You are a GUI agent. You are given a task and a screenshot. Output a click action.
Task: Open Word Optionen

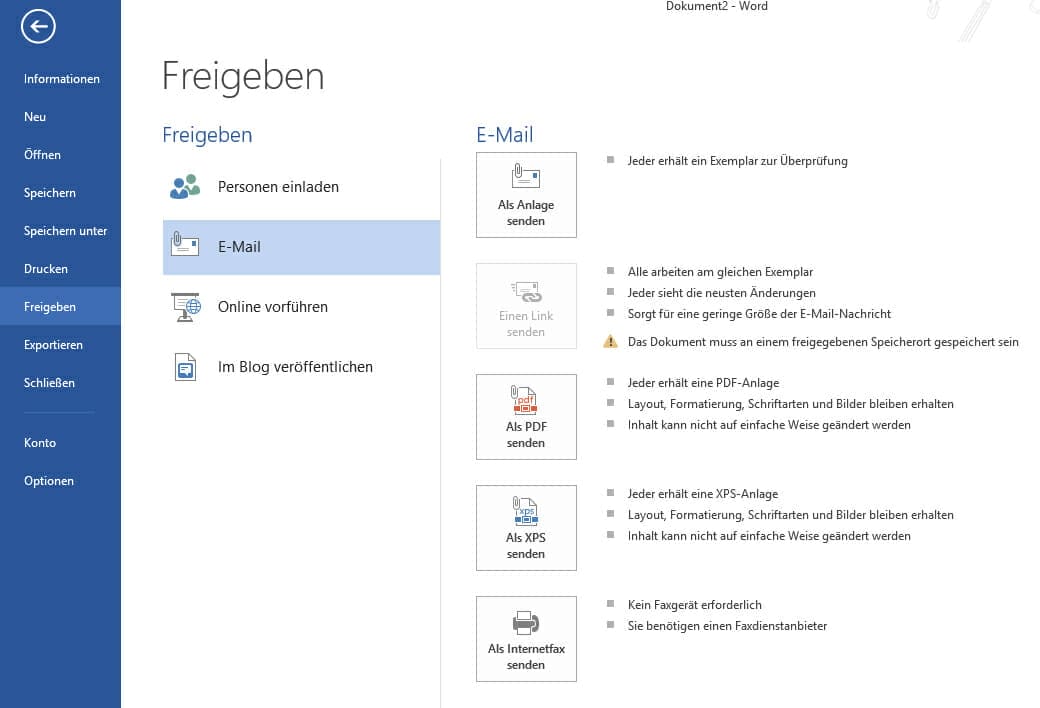point(49,481)
